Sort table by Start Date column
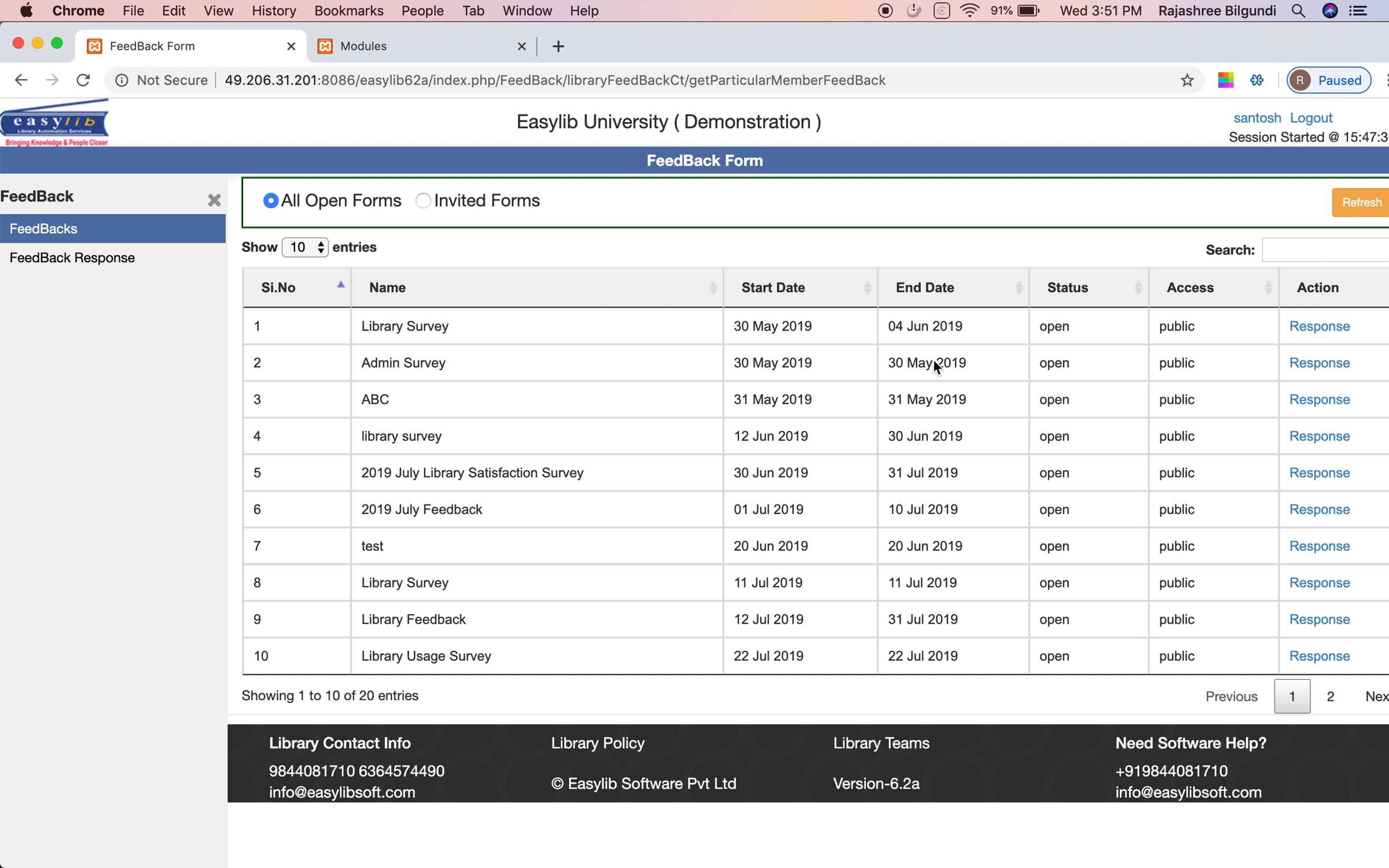1389x868 pixels. pyautogui.click(x=800, y=288)
